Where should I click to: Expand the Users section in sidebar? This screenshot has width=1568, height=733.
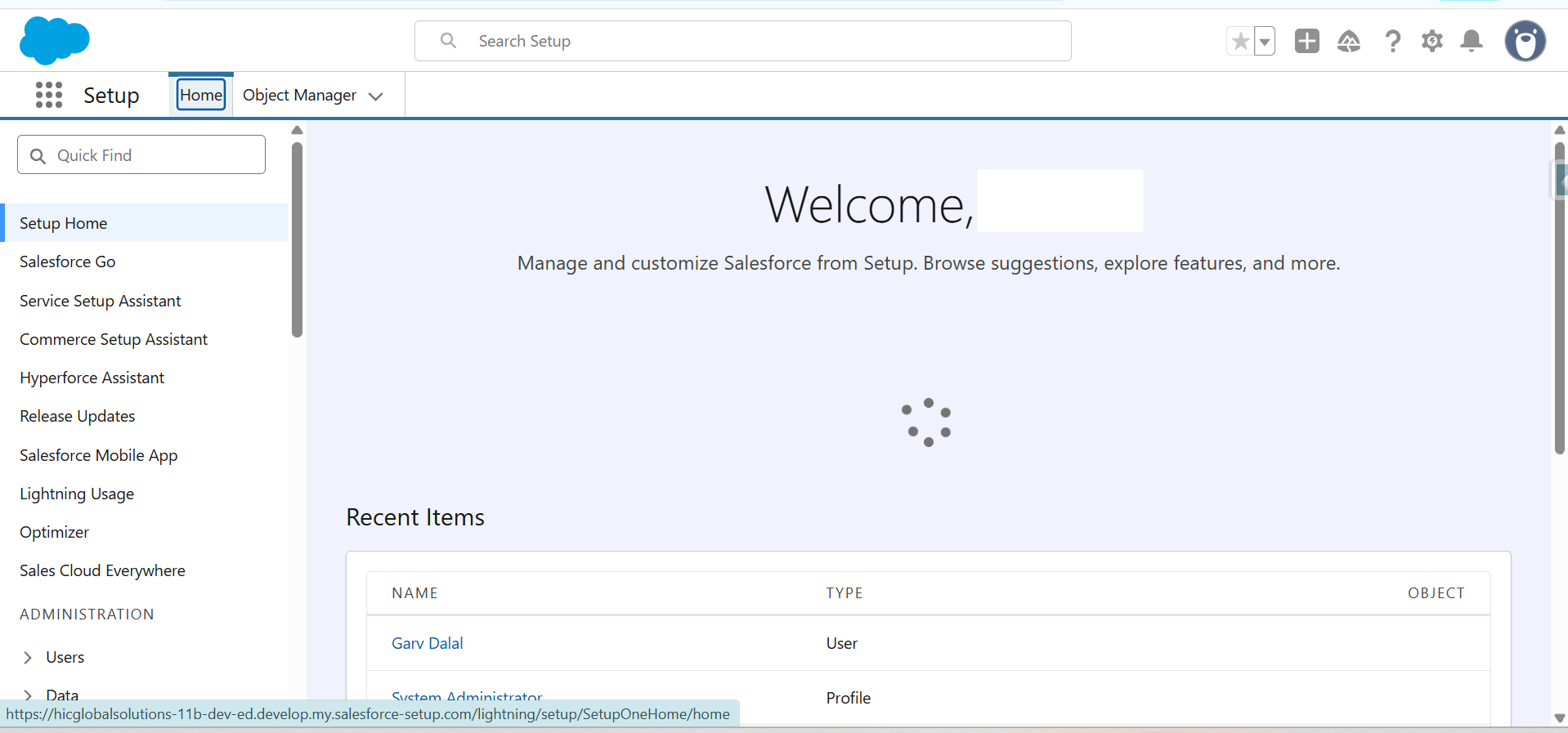(28, 658)
